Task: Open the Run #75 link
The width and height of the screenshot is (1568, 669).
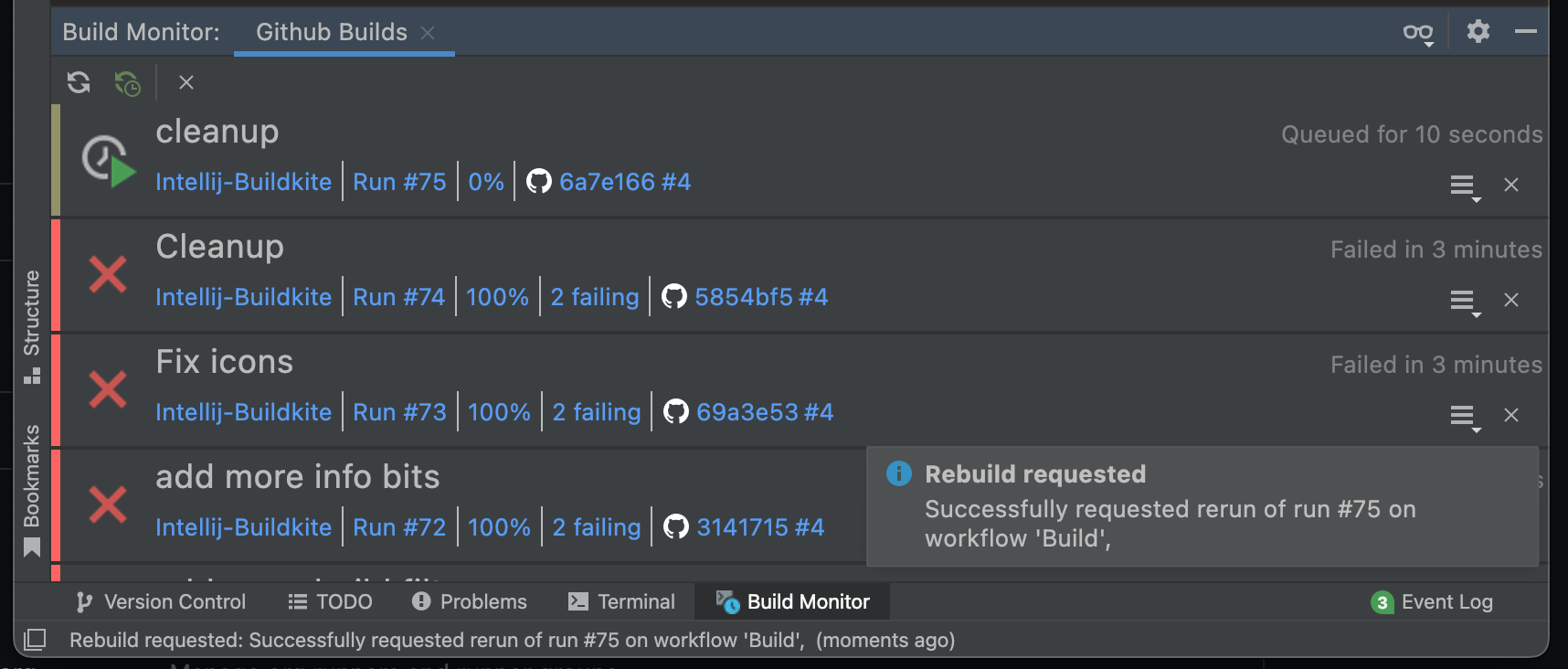Action: pyautogui.click(x=399, y=182)
